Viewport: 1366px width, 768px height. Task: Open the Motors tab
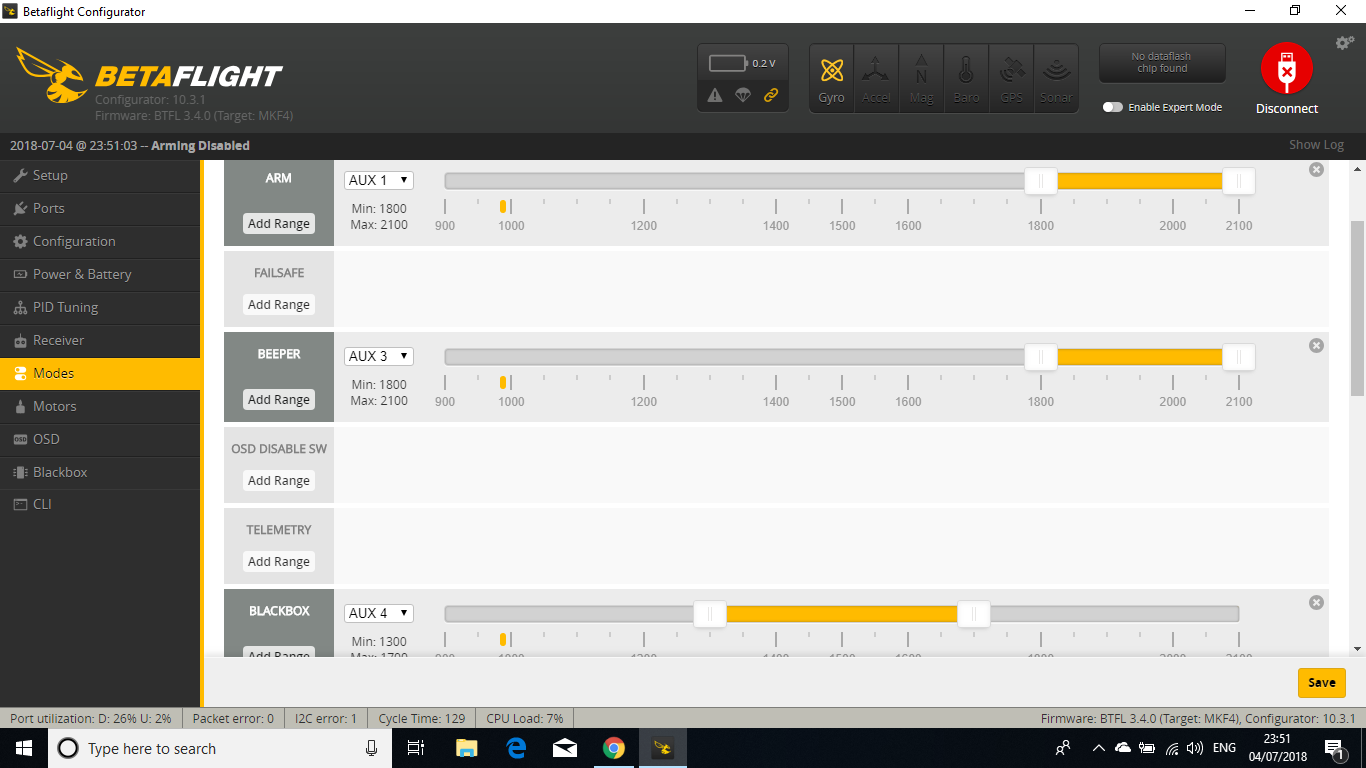(x=100, y=406)
